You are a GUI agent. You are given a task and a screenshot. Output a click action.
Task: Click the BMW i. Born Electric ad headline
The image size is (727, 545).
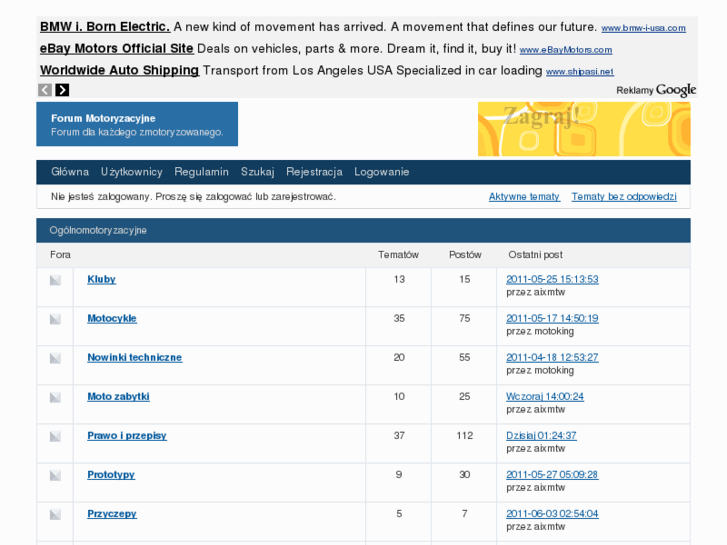point(105,27)
